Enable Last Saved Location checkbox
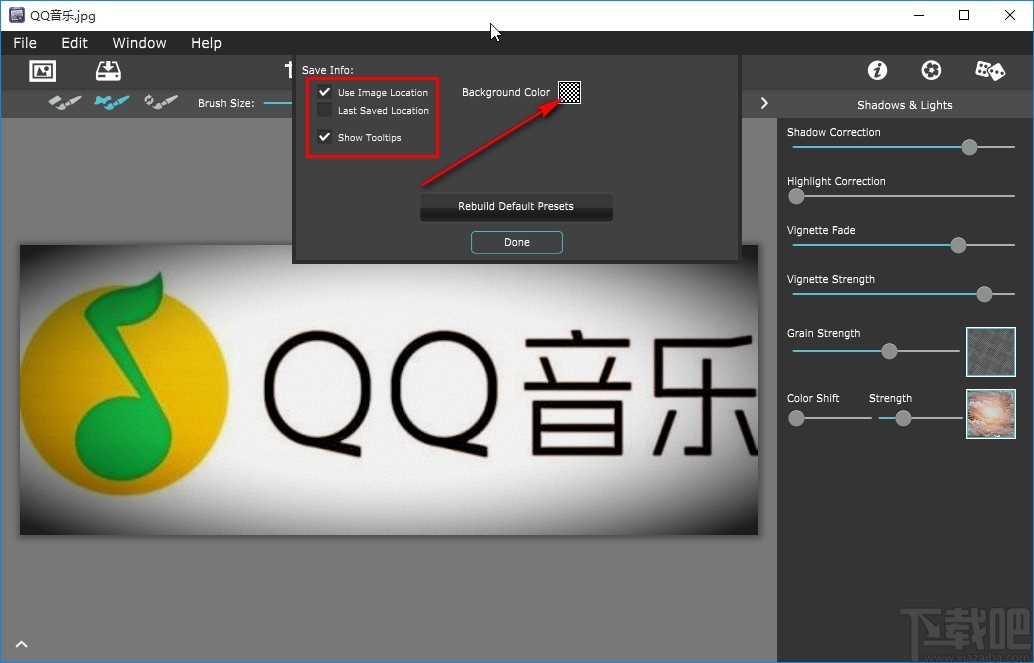 click(324, 110)
